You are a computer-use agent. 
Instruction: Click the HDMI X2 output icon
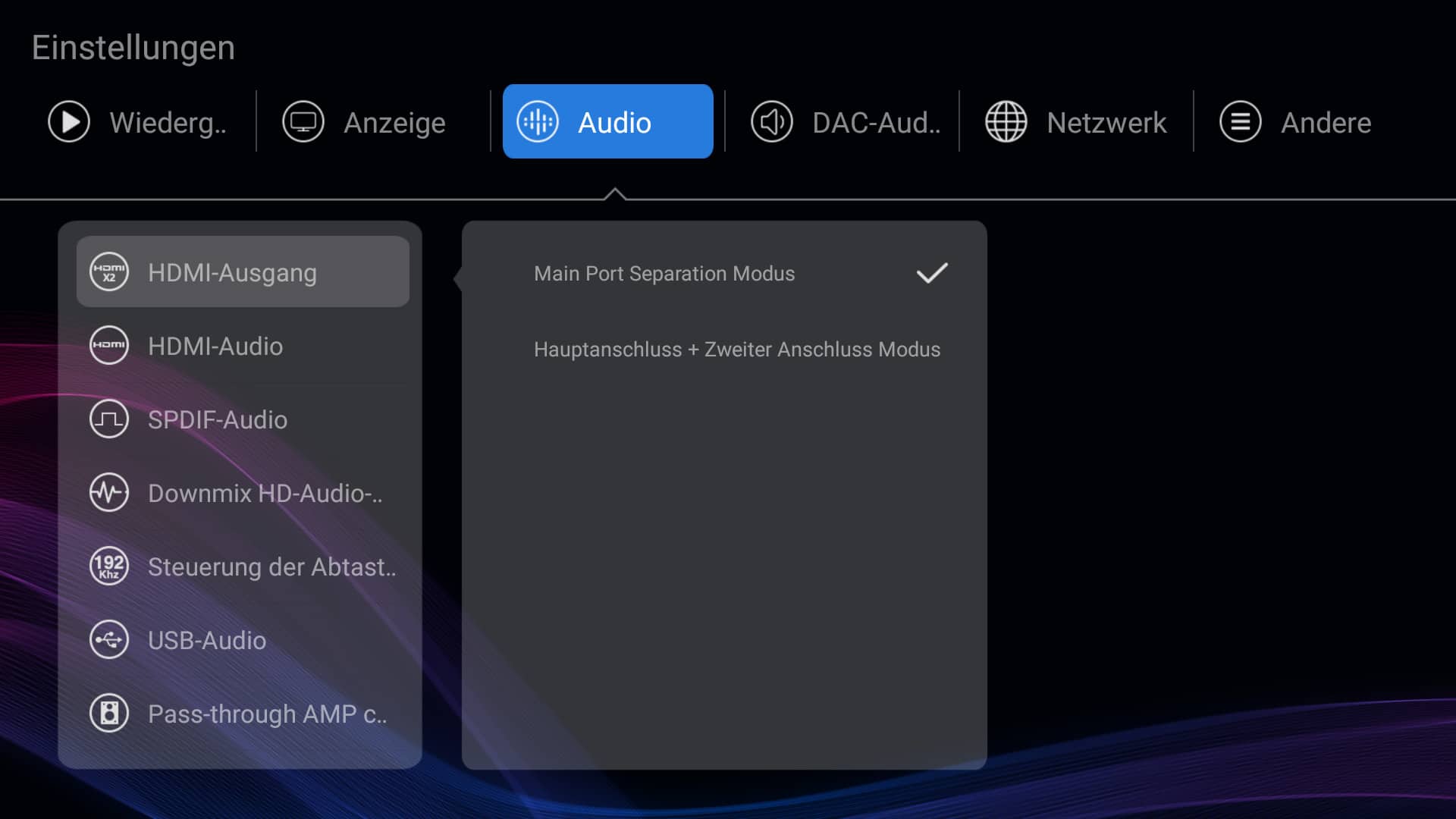[x=109, y=272]
